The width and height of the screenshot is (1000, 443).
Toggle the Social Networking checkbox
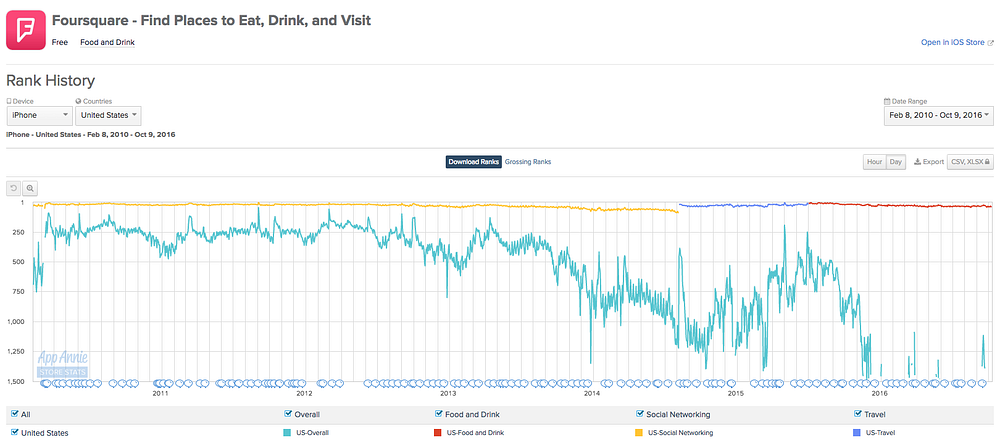click(x=640, y=414)
